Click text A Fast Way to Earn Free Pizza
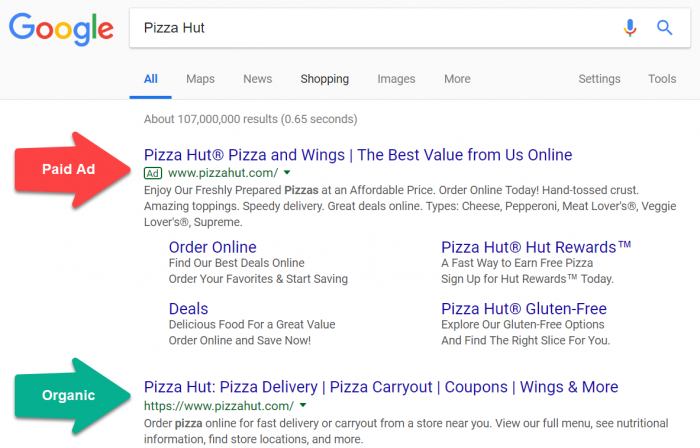This screenshot has height=448, width=700. coord(517,263)
